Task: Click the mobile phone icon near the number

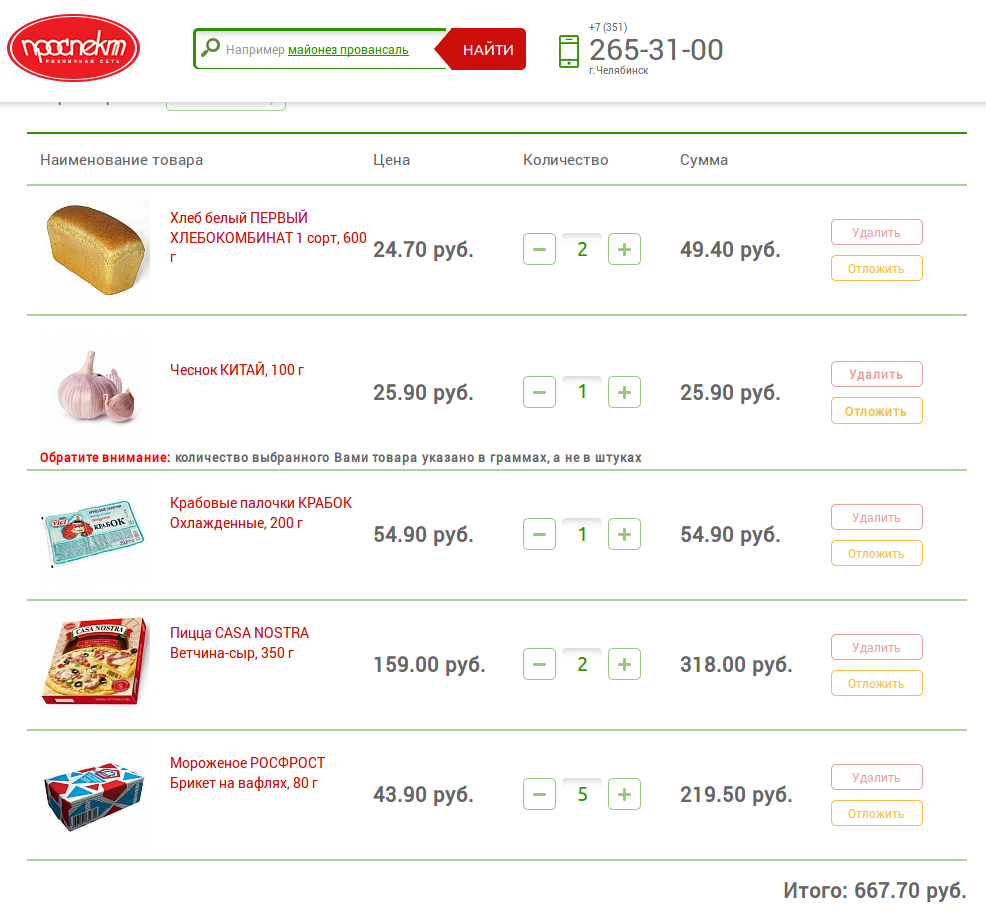Action: point(568,51)
